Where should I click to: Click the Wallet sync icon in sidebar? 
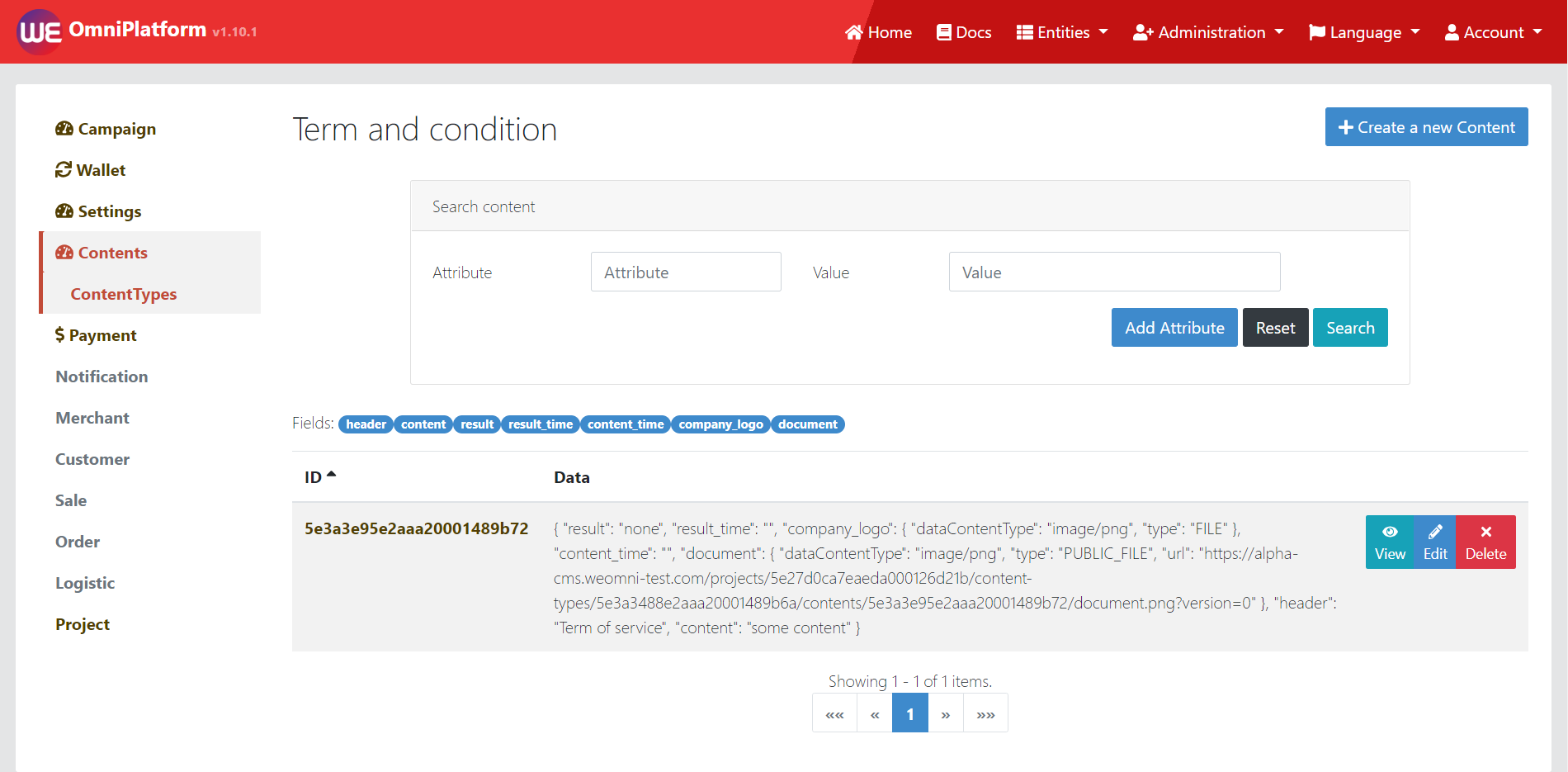[x=64, y=170]
